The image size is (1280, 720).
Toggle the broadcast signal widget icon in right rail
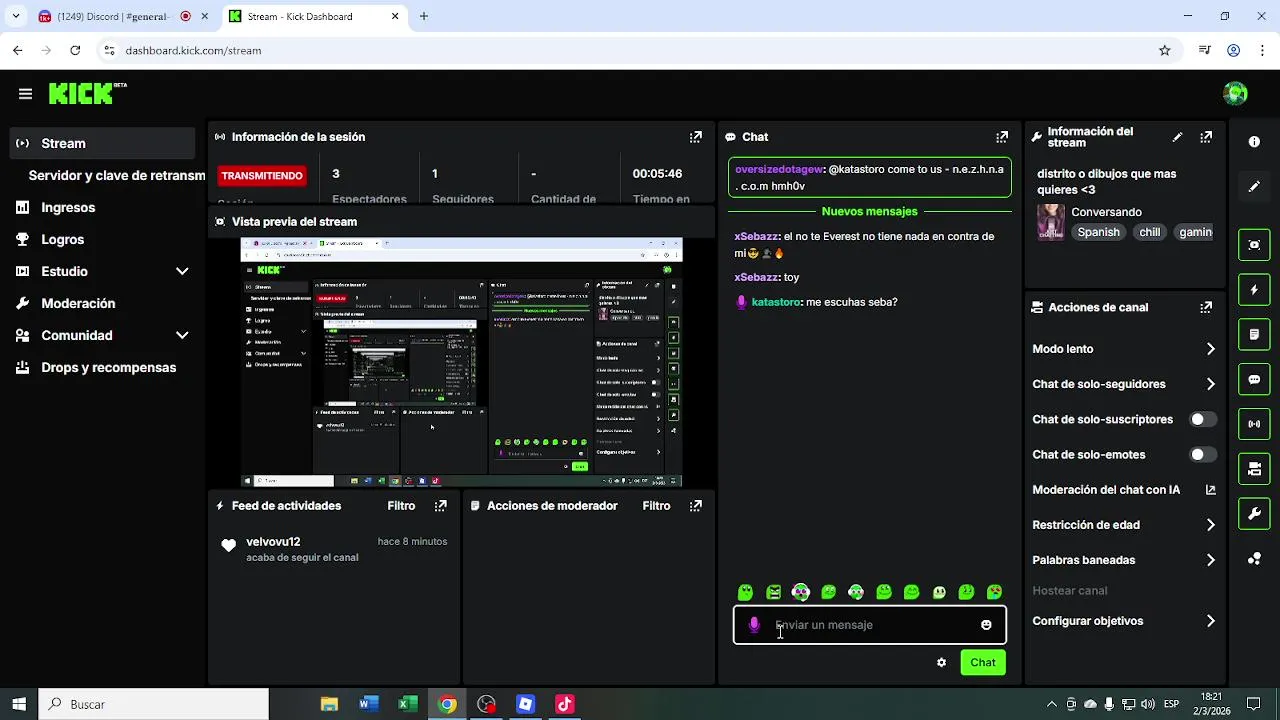(1254, 424)
